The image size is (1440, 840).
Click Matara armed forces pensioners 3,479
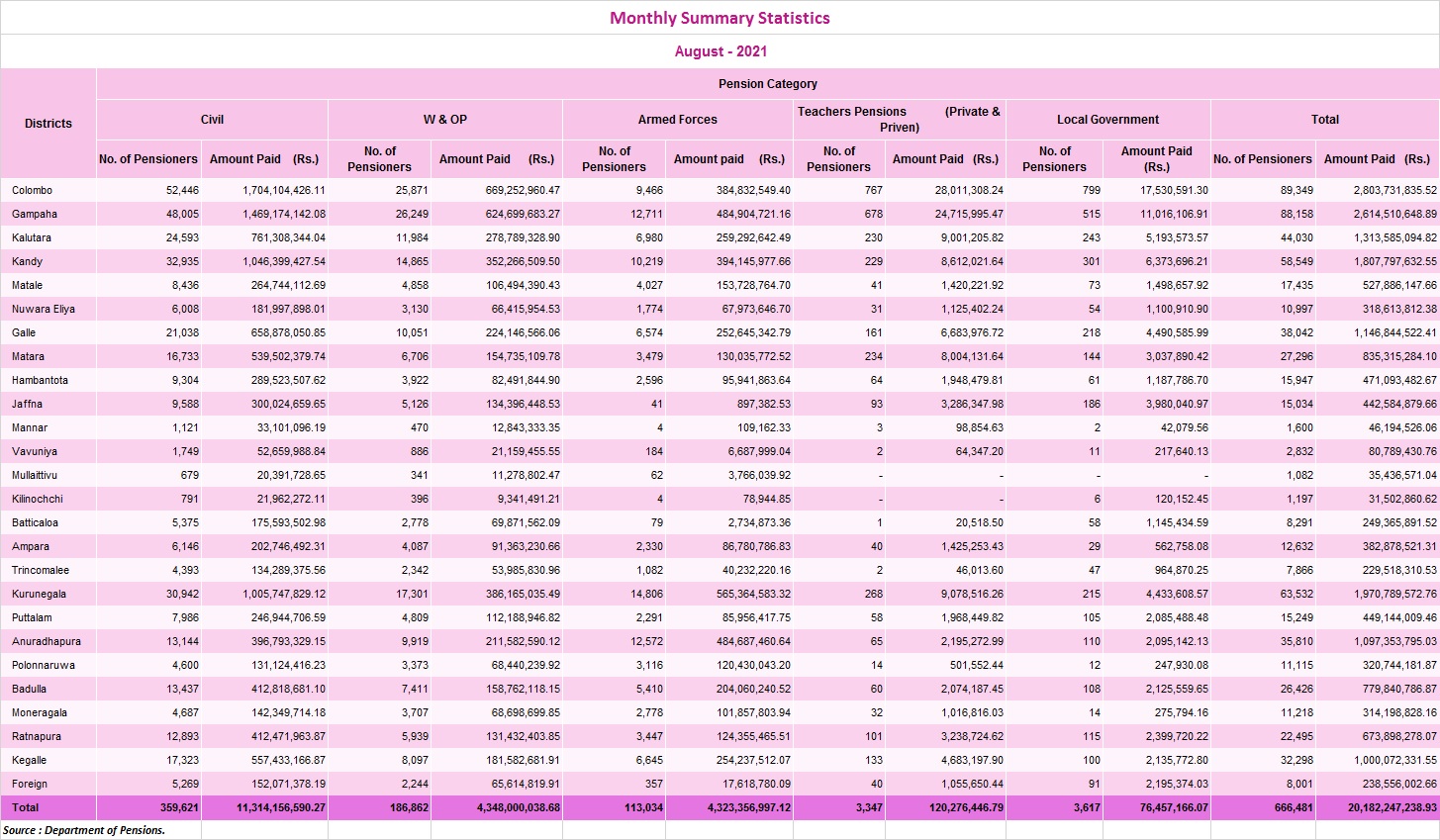point(649,356)
